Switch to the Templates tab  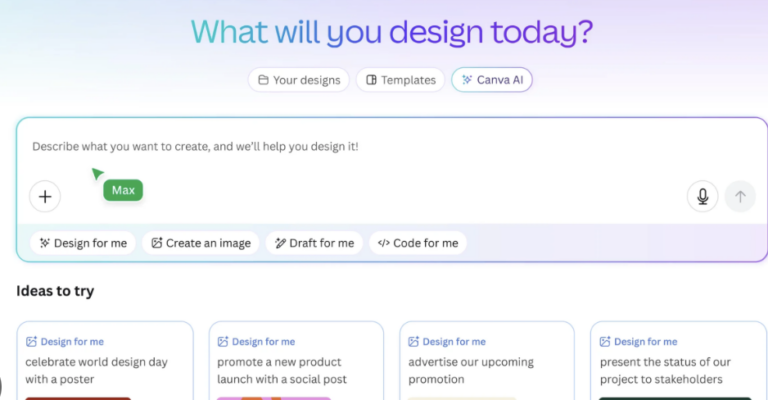[400, 80]
